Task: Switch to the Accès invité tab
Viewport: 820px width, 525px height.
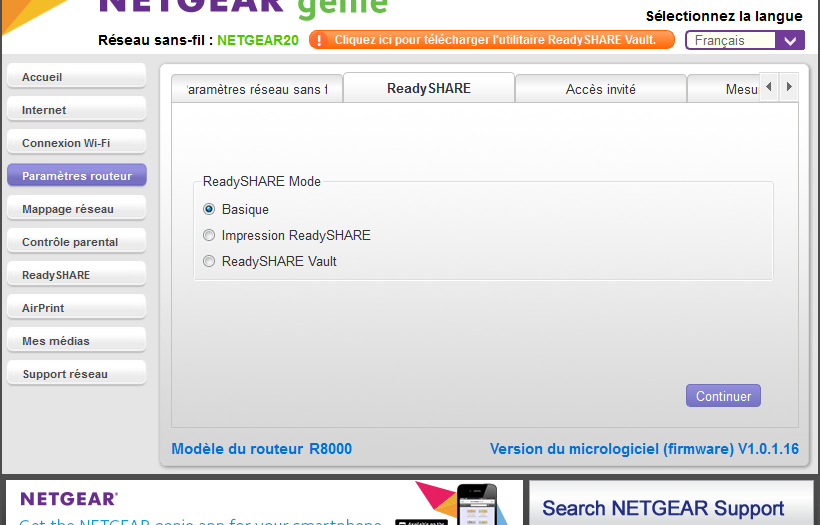Action: point(600,89)
